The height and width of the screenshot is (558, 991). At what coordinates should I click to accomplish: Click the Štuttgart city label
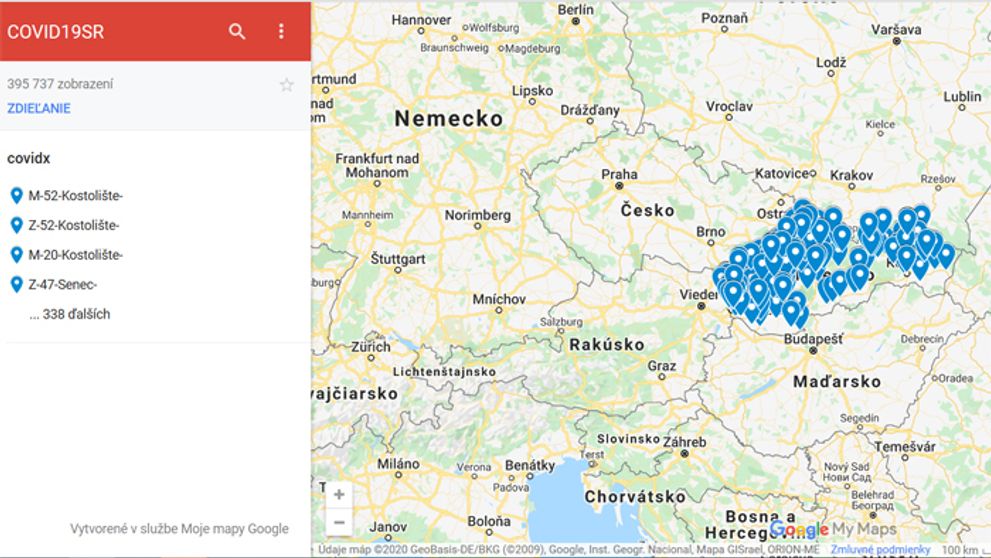pos(398,258)
